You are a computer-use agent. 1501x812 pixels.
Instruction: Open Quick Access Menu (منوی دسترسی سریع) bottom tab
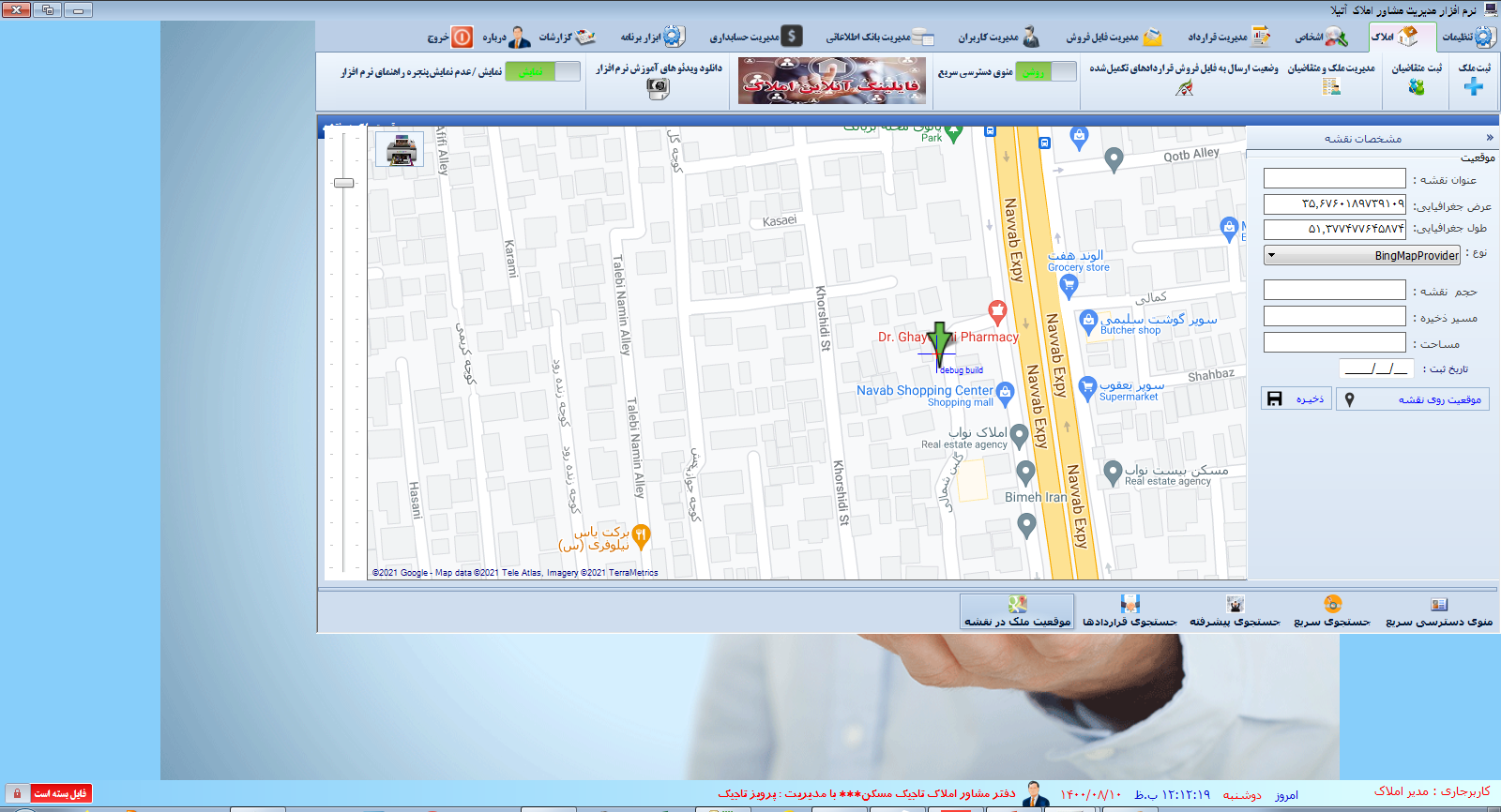pos(1439,611)
